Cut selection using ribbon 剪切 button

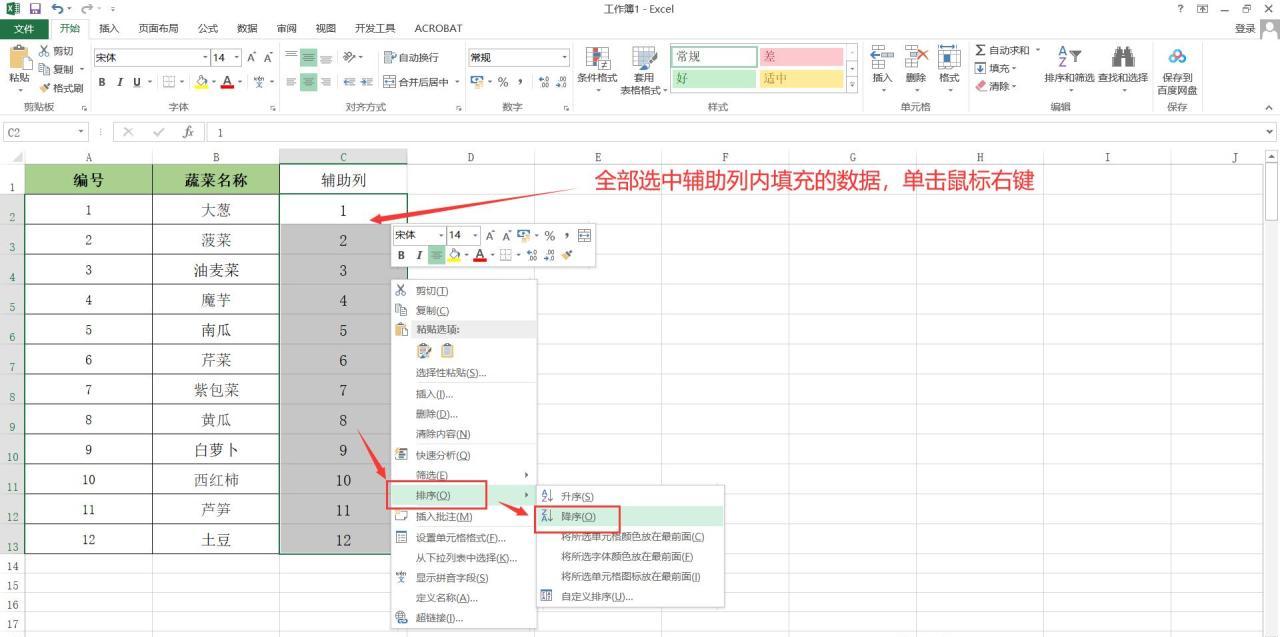pyautogui.click(x=57, y=51)
